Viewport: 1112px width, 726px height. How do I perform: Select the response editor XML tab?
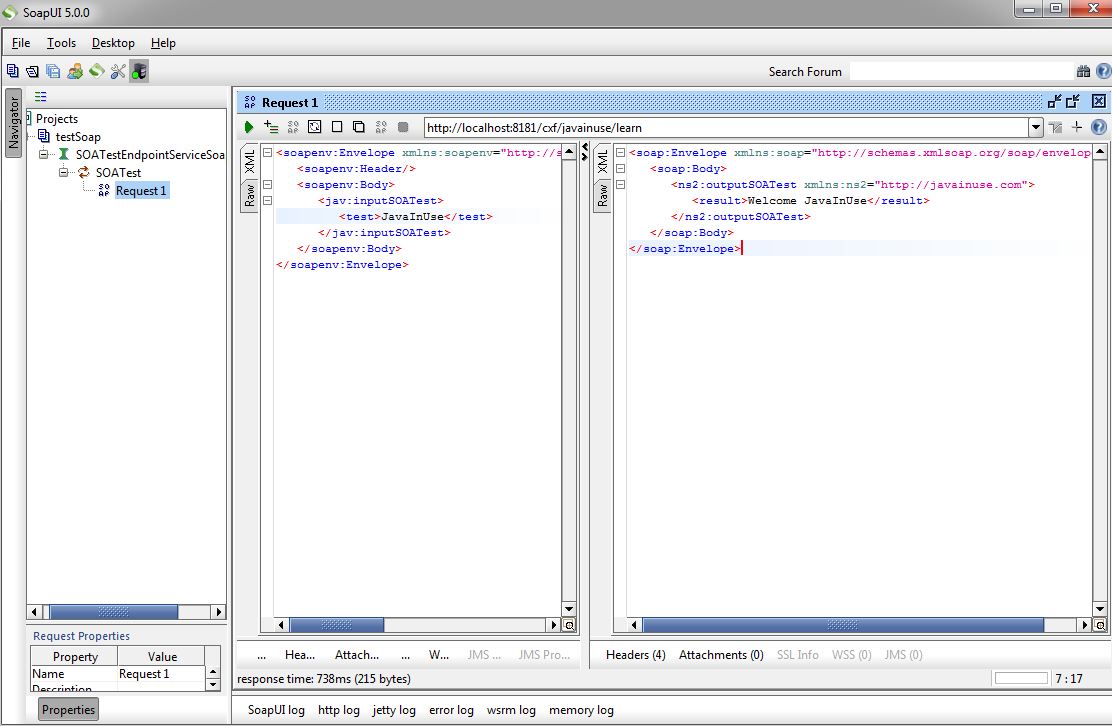602,161
